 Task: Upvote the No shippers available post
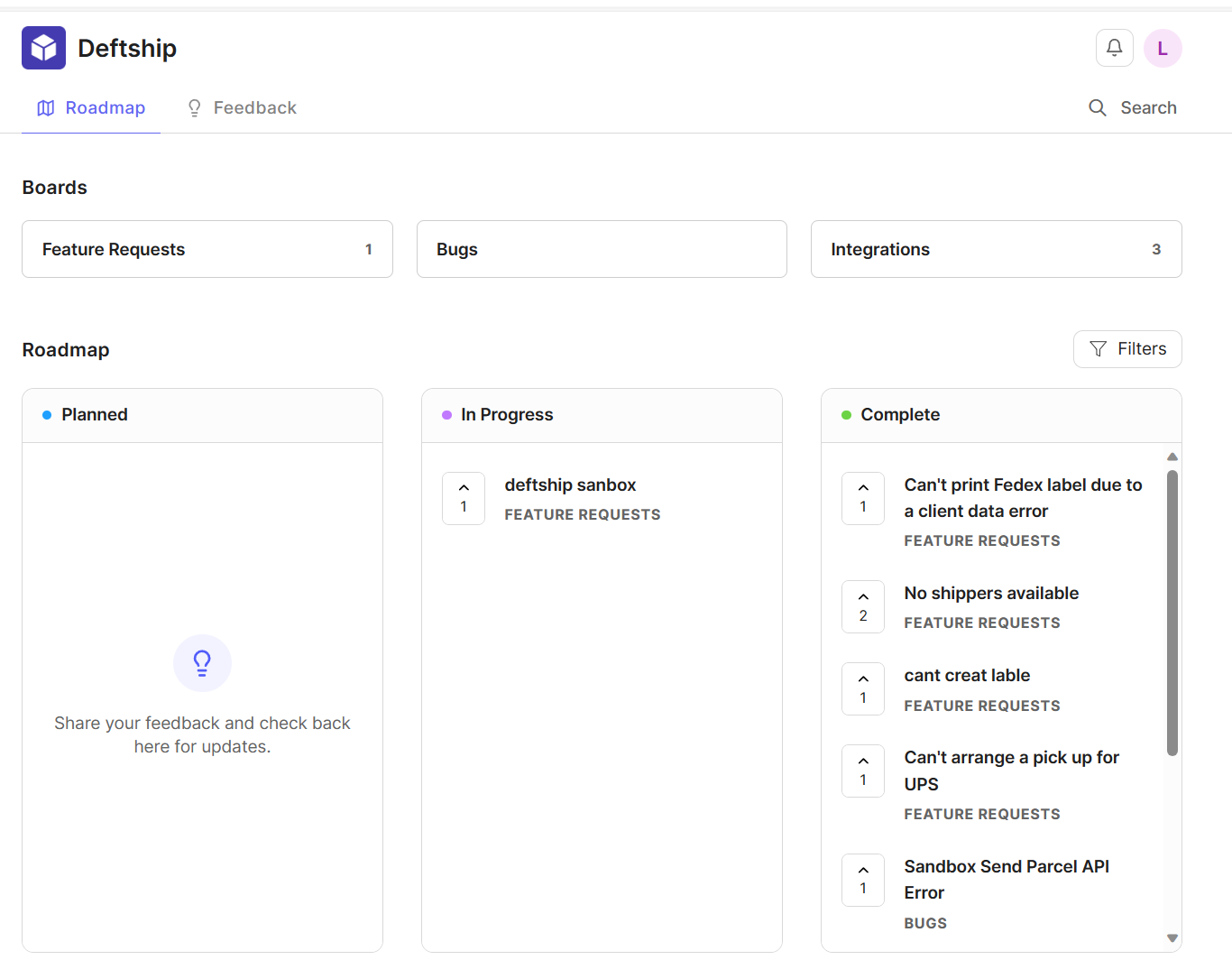(863, 606)
